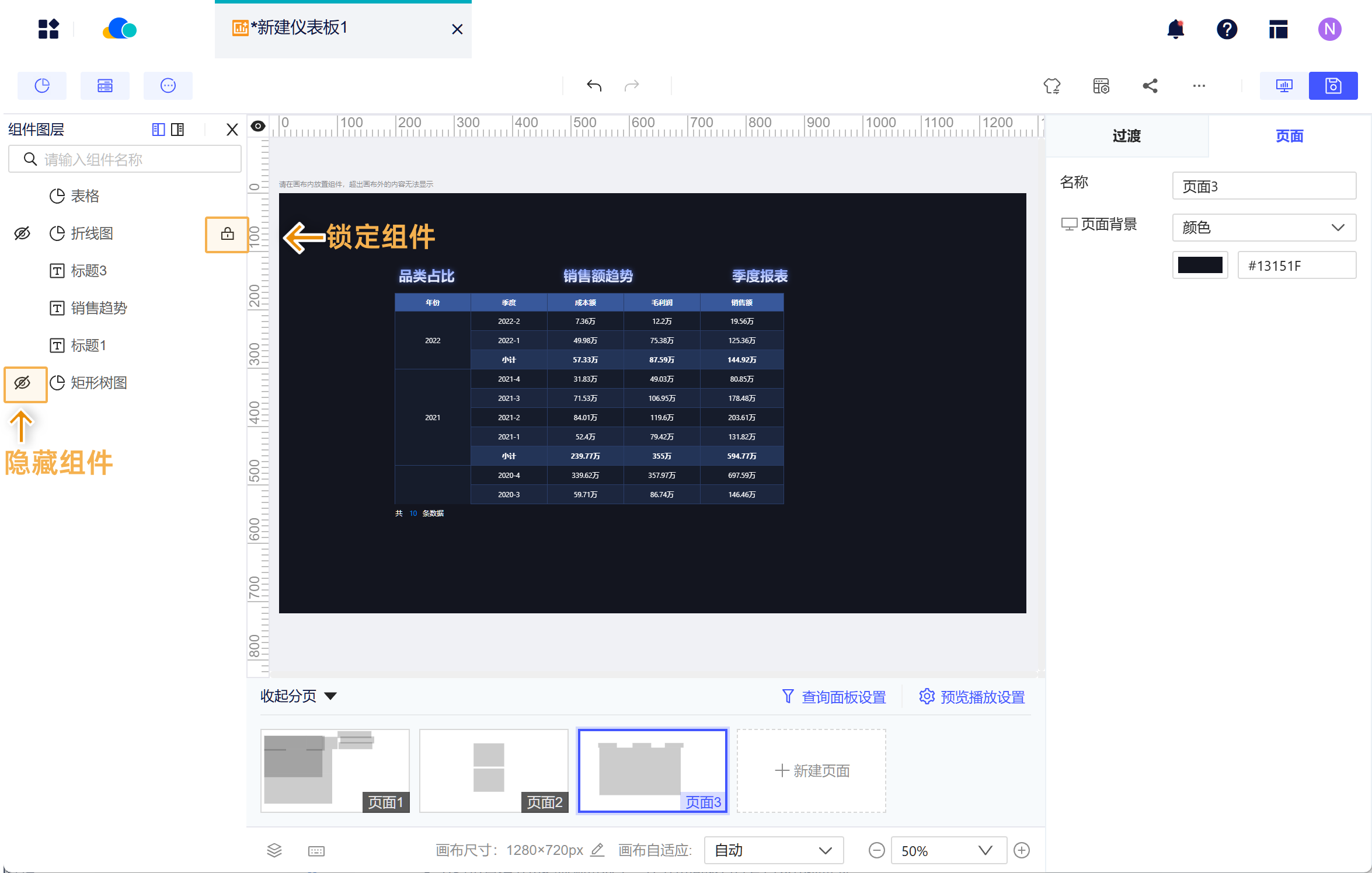Click the share icon in toolbar

(x=1150, y=86)
